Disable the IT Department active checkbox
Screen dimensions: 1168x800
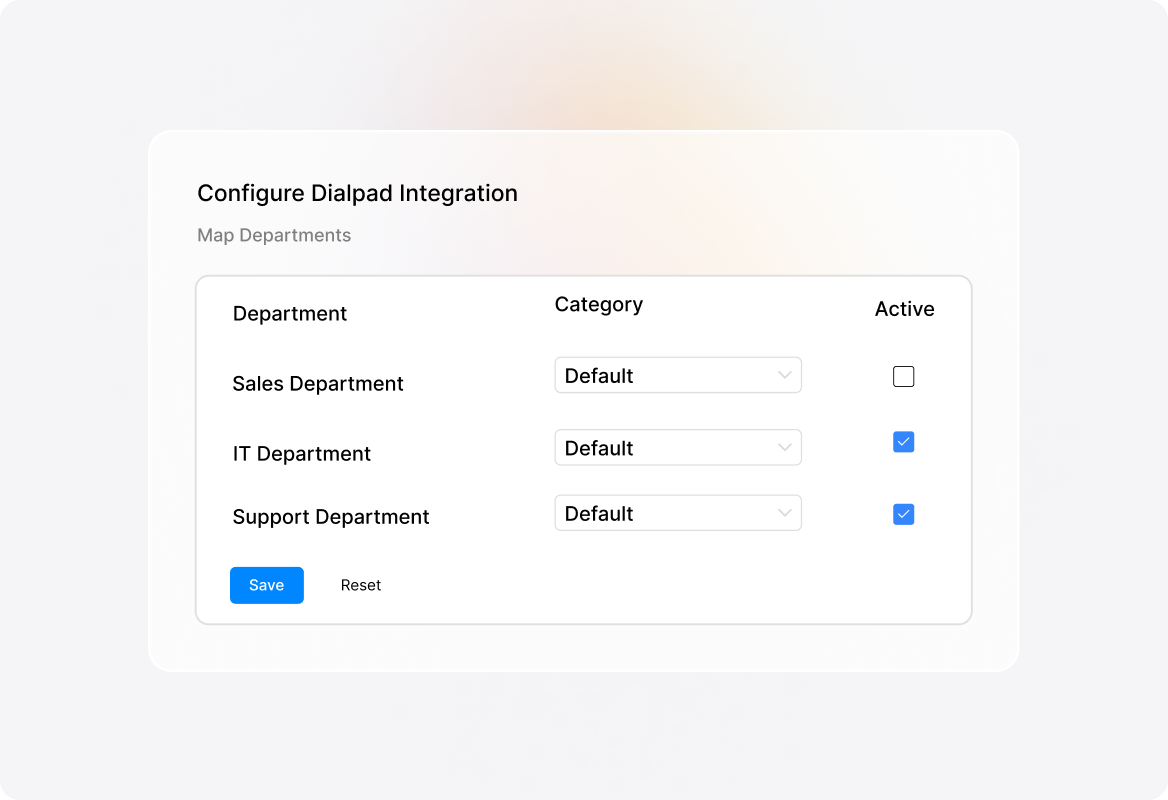(903, 442)
